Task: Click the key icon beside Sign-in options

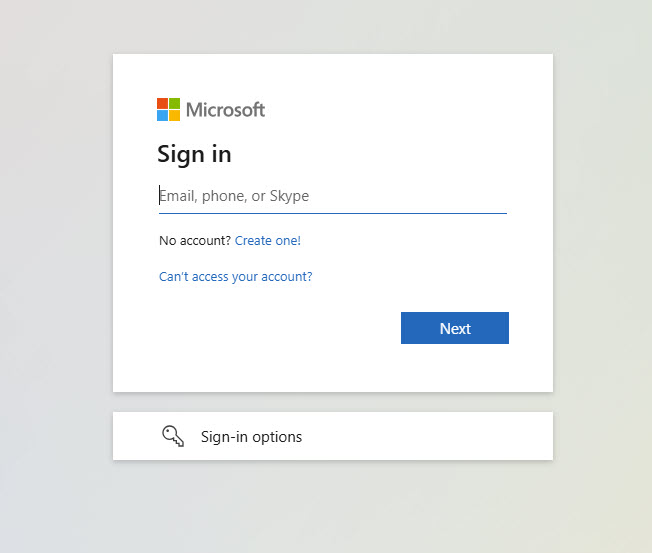Action: coord(173,436)
